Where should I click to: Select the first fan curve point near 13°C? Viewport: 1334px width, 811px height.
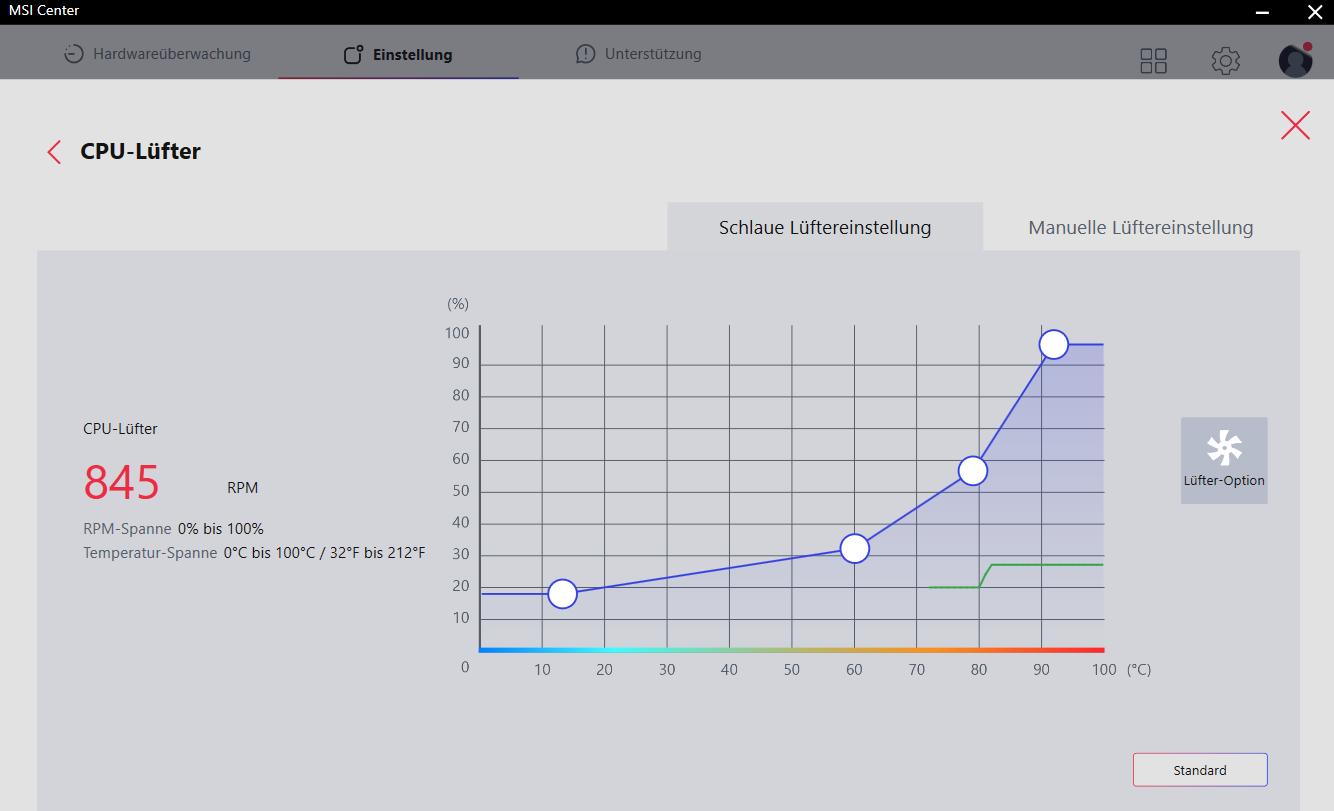[x=563, y=594]
